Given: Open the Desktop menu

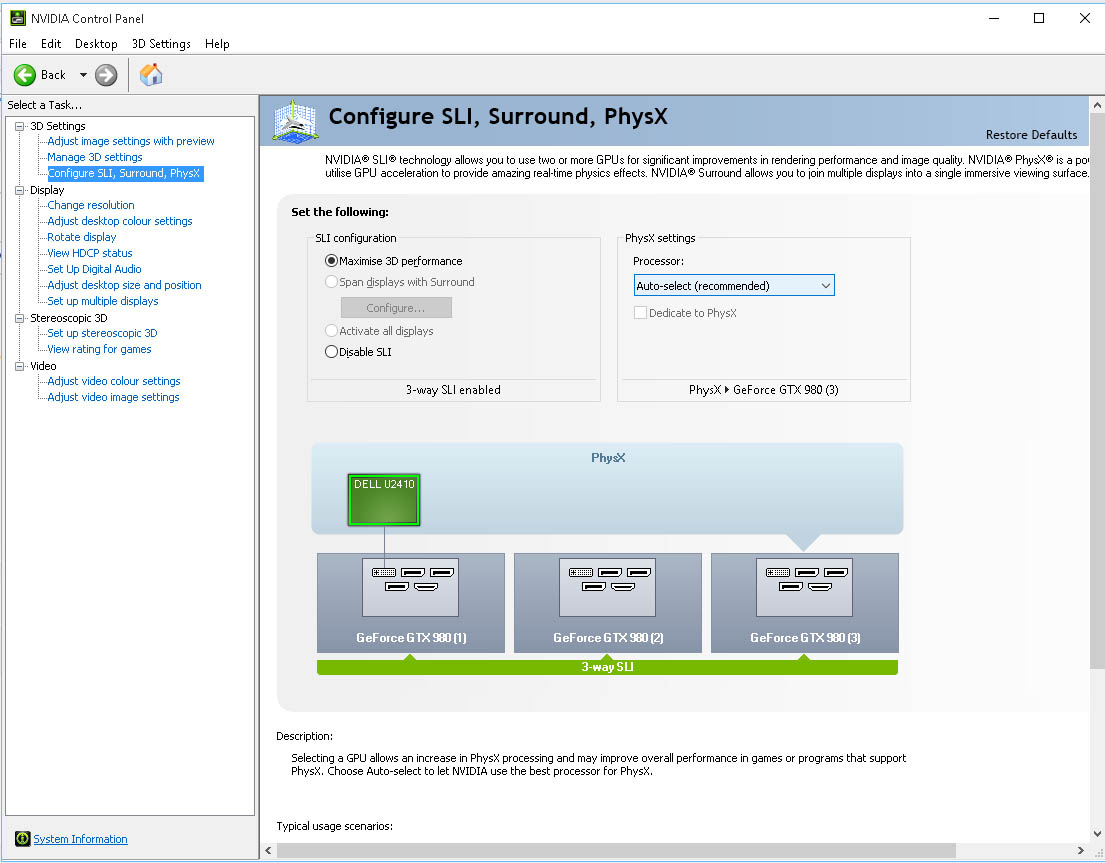Looking at the screenshot, I should click(96, 44).
